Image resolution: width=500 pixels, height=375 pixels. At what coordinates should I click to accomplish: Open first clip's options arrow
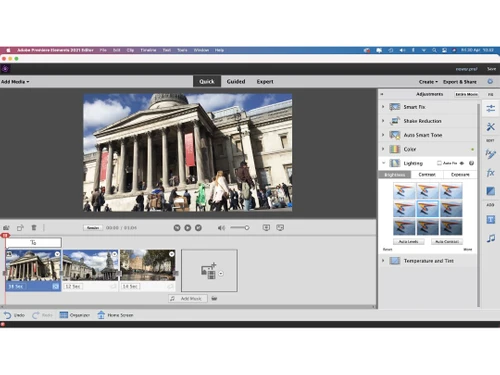[x=57, y=254]
